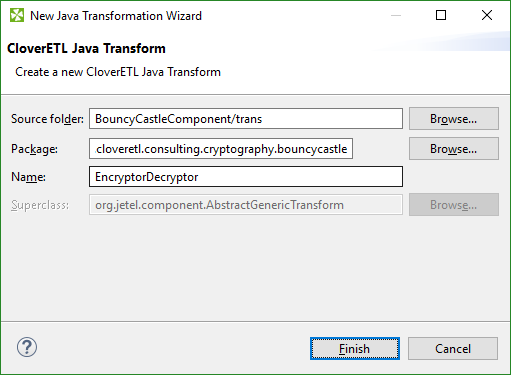Minimize the New Java Transformation Wizard window
The image size is (511, 375).
pyautogui.click(x=396, y=15)
